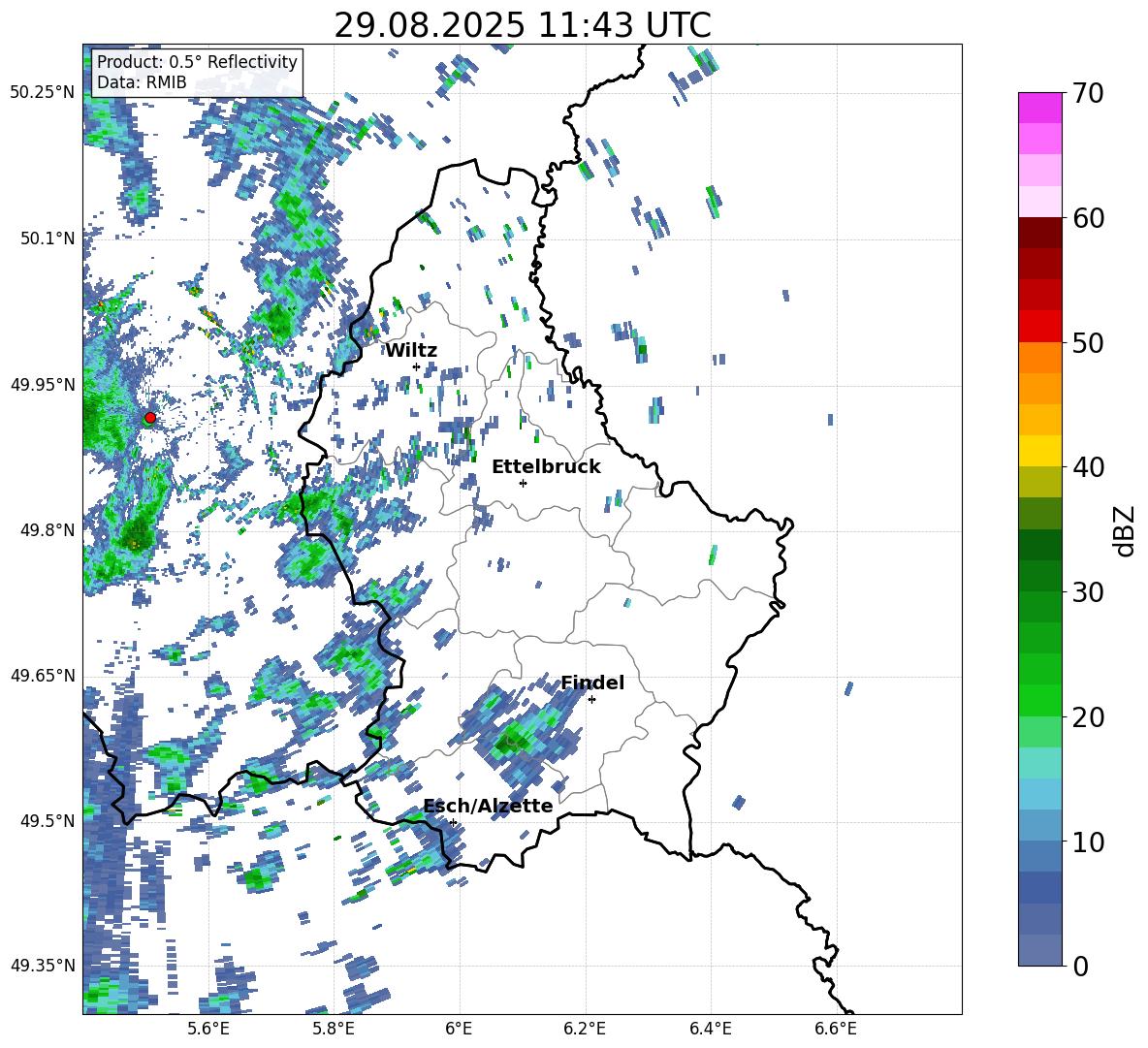Click the Esch/Alzette city label
The width and height of the screenshot is (1148, 1048).
click(x=488, y=806)
